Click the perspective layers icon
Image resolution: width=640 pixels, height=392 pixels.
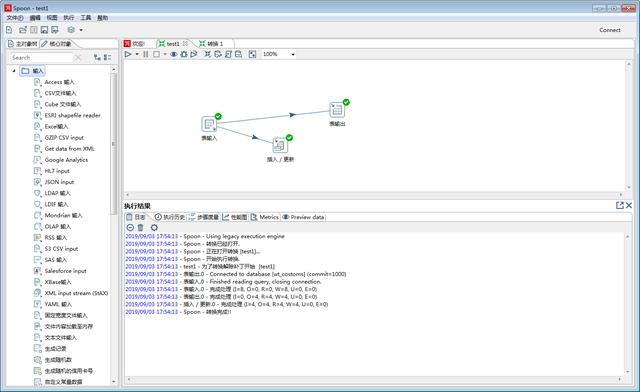(x=71, y=30)
